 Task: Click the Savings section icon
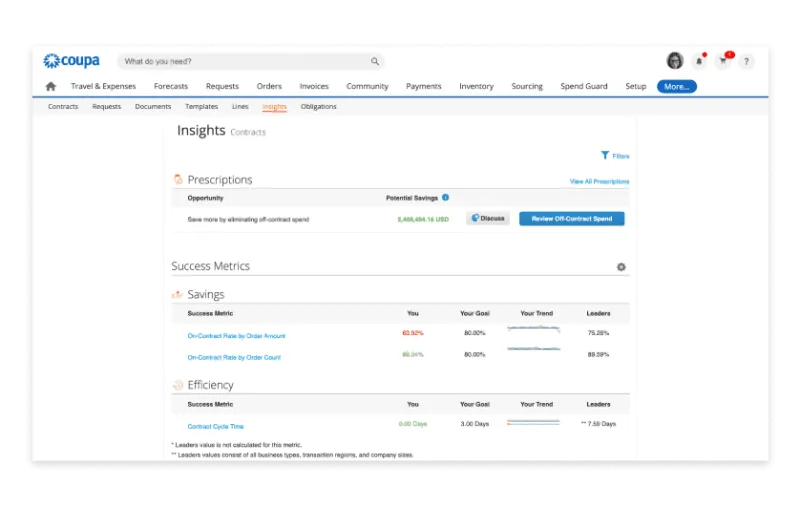coord(178,294)
